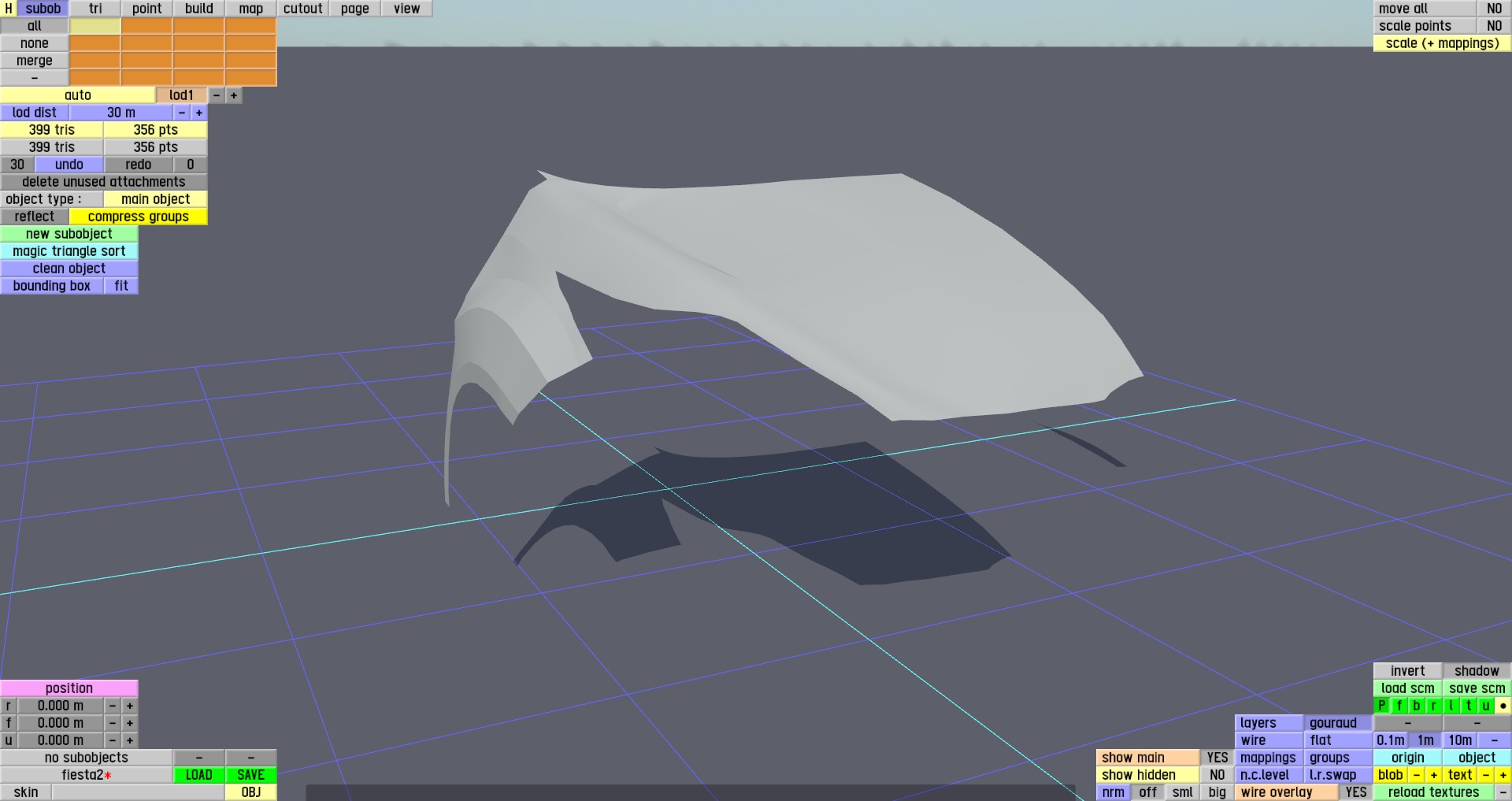The image size is (1512, 801).
Task: Decrease text size with minus
Action: tap(1486, 775)
